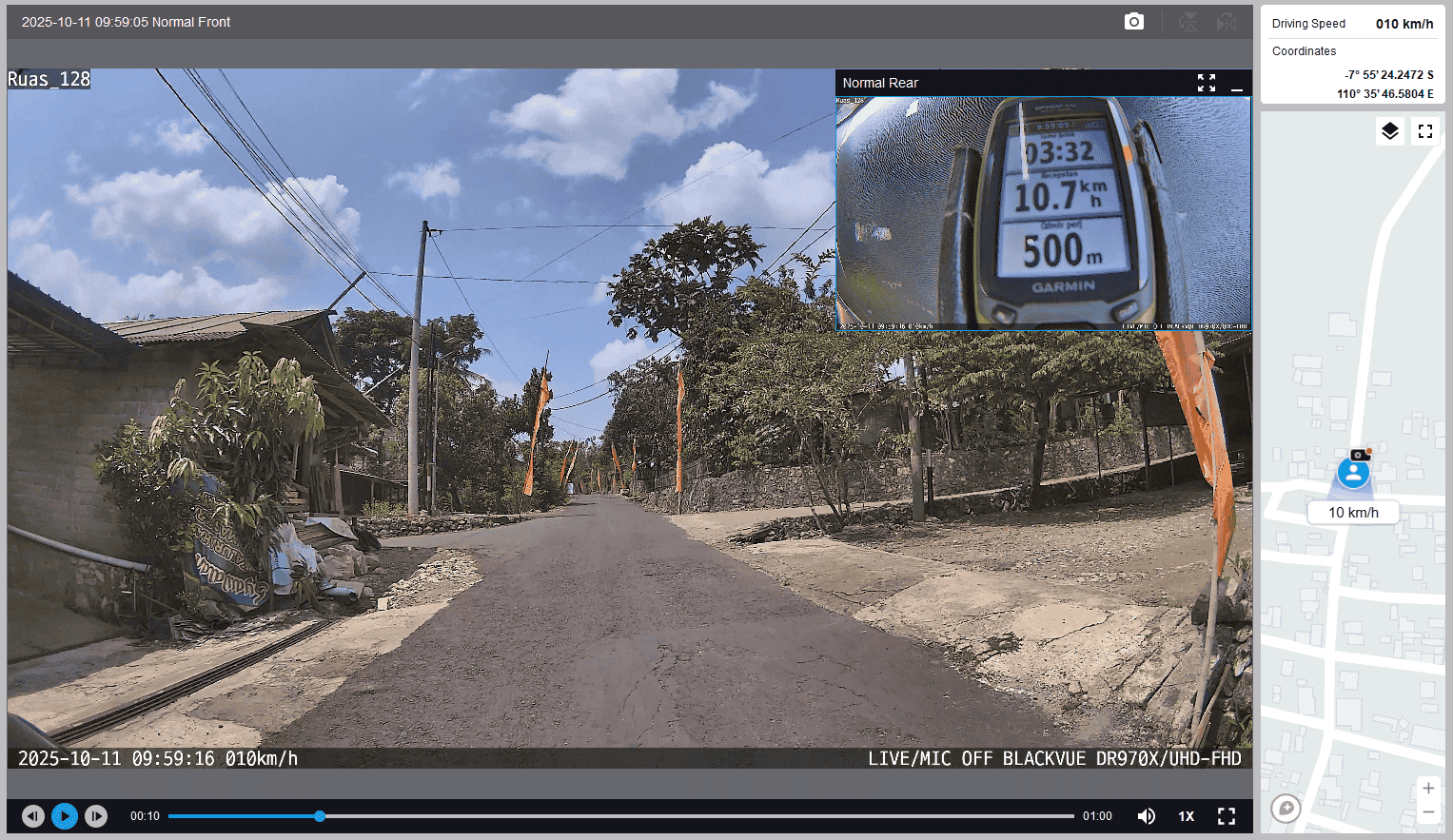
Task: Open the map layers selector
Action: click(1389, 131)
